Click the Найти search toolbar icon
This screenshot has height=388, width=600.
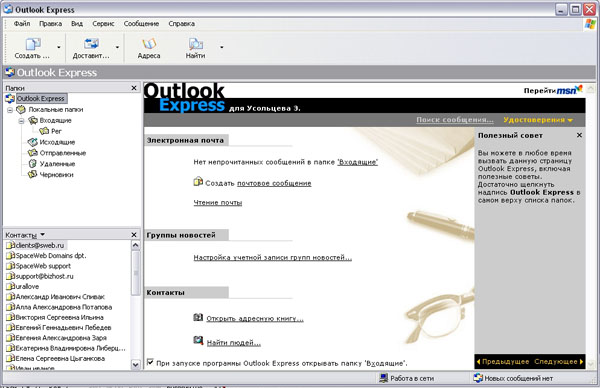[196, 44]
